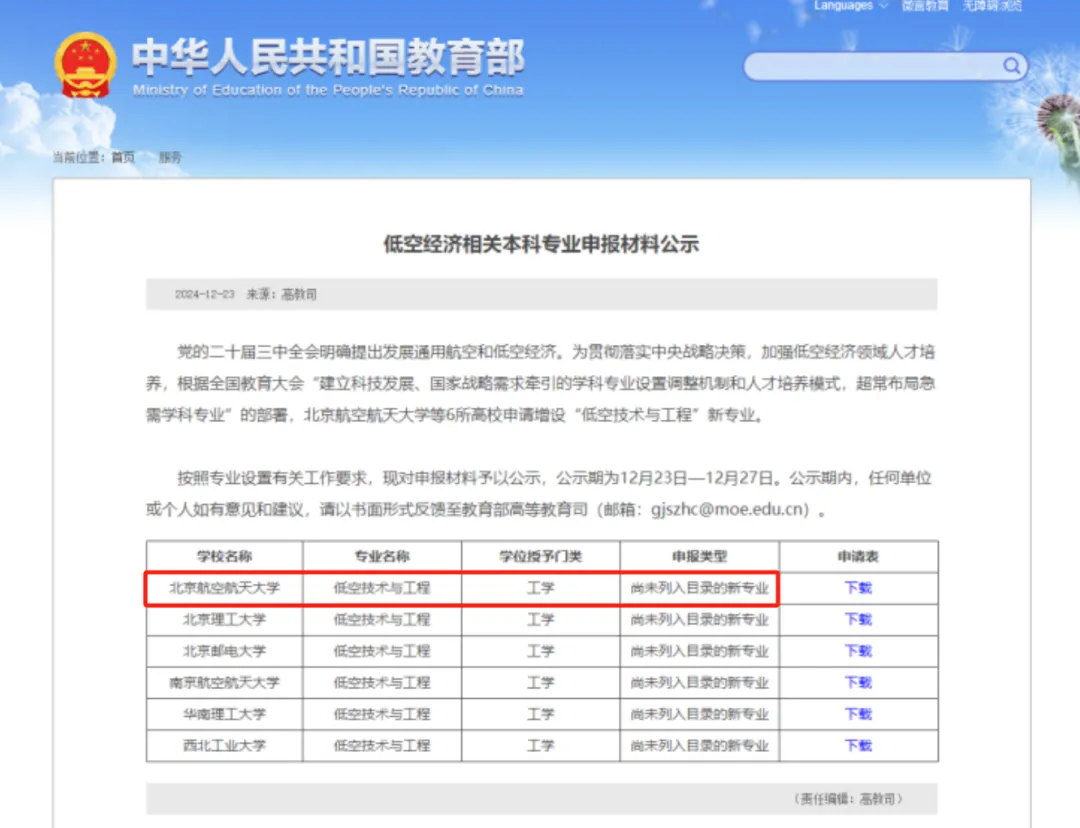Click the English subtitle Ministry of Education
This screenshot has height=828, width=1080.
(x=328, y=90)
